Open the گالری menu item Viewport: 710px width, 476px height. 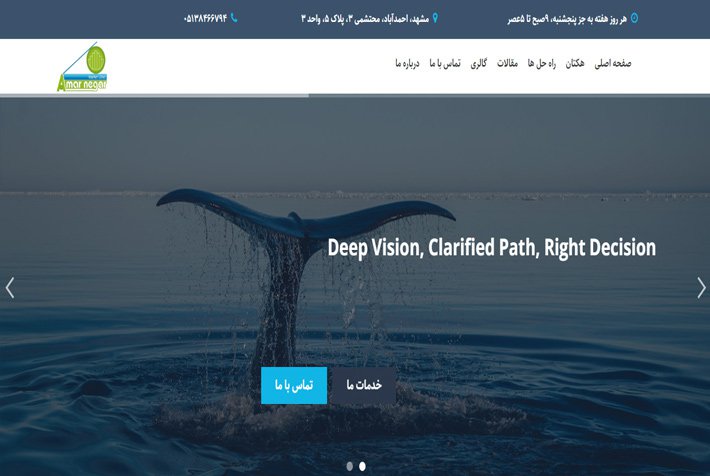point(479,63)
